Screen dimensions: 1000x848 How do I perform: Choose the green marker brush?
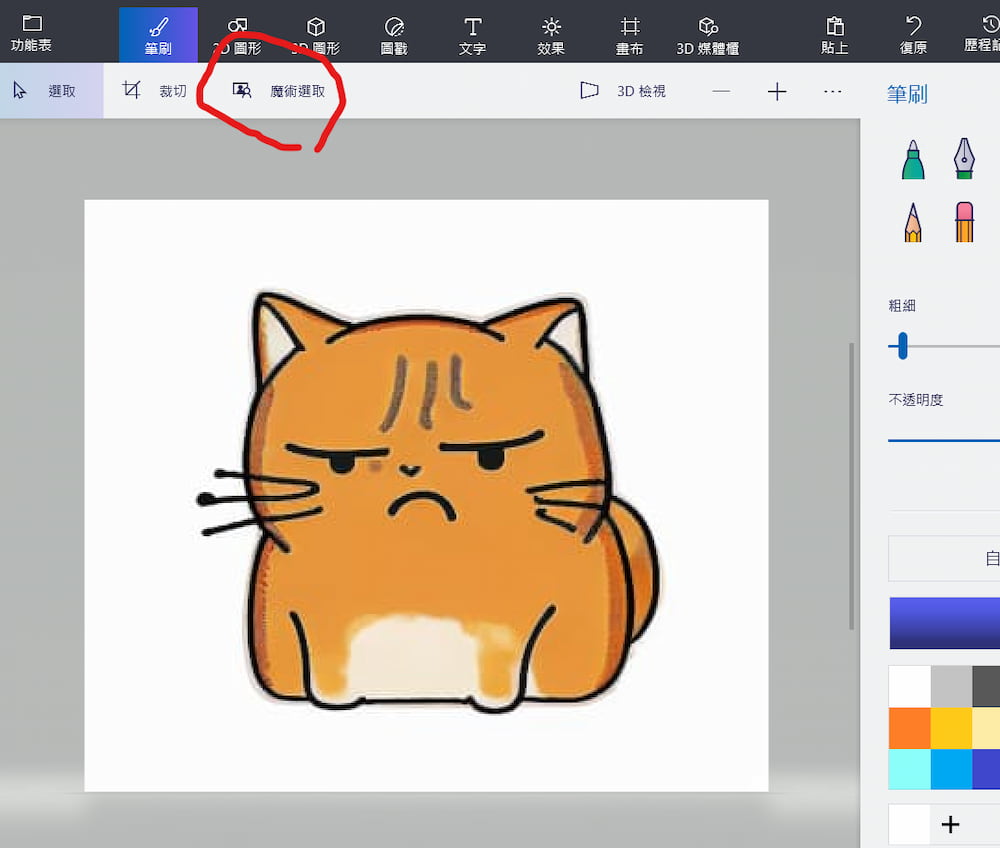tap(912, 160)
